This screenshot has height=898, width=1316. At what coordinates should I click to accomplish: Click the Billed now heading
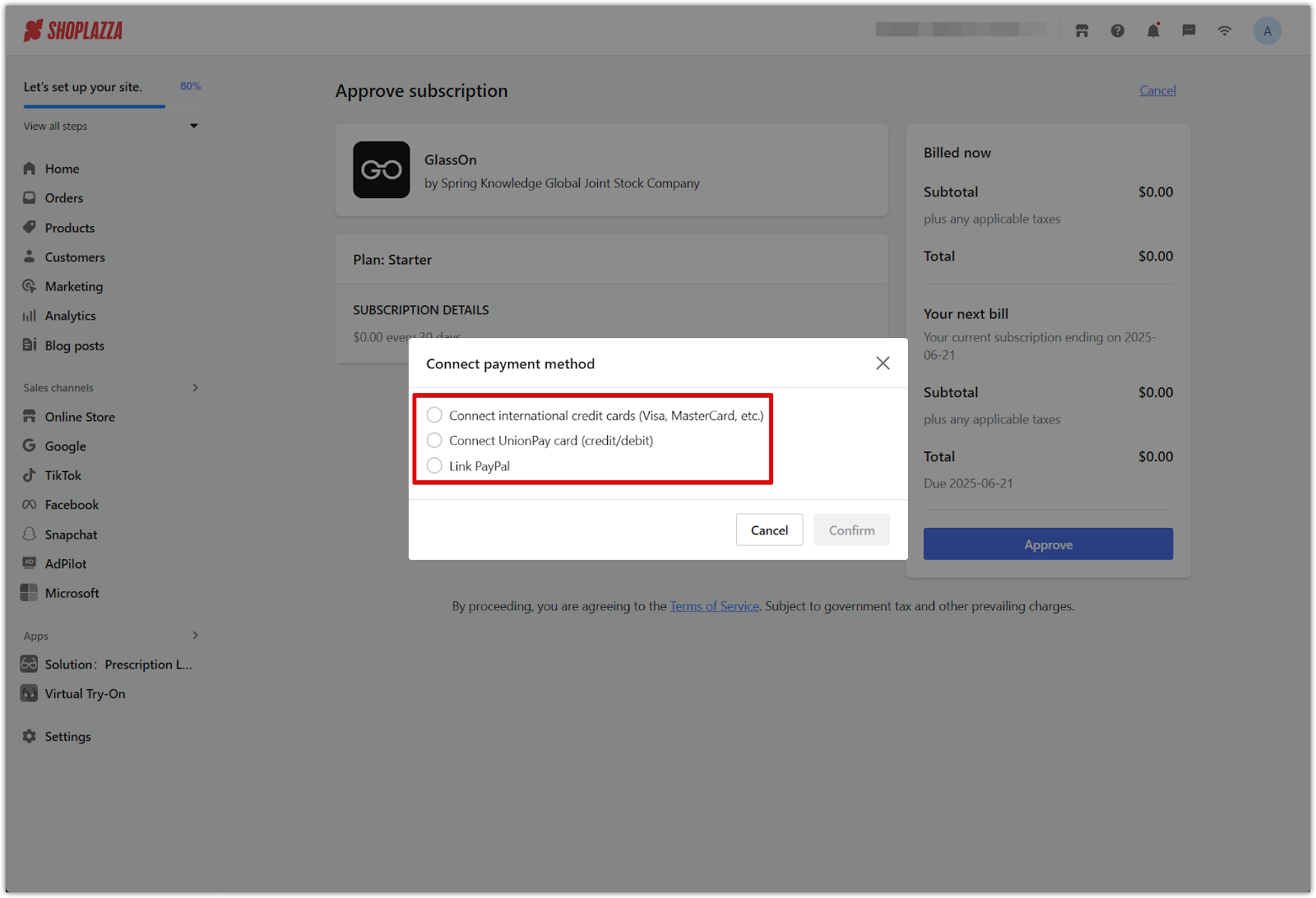click(x=957, y=153)
